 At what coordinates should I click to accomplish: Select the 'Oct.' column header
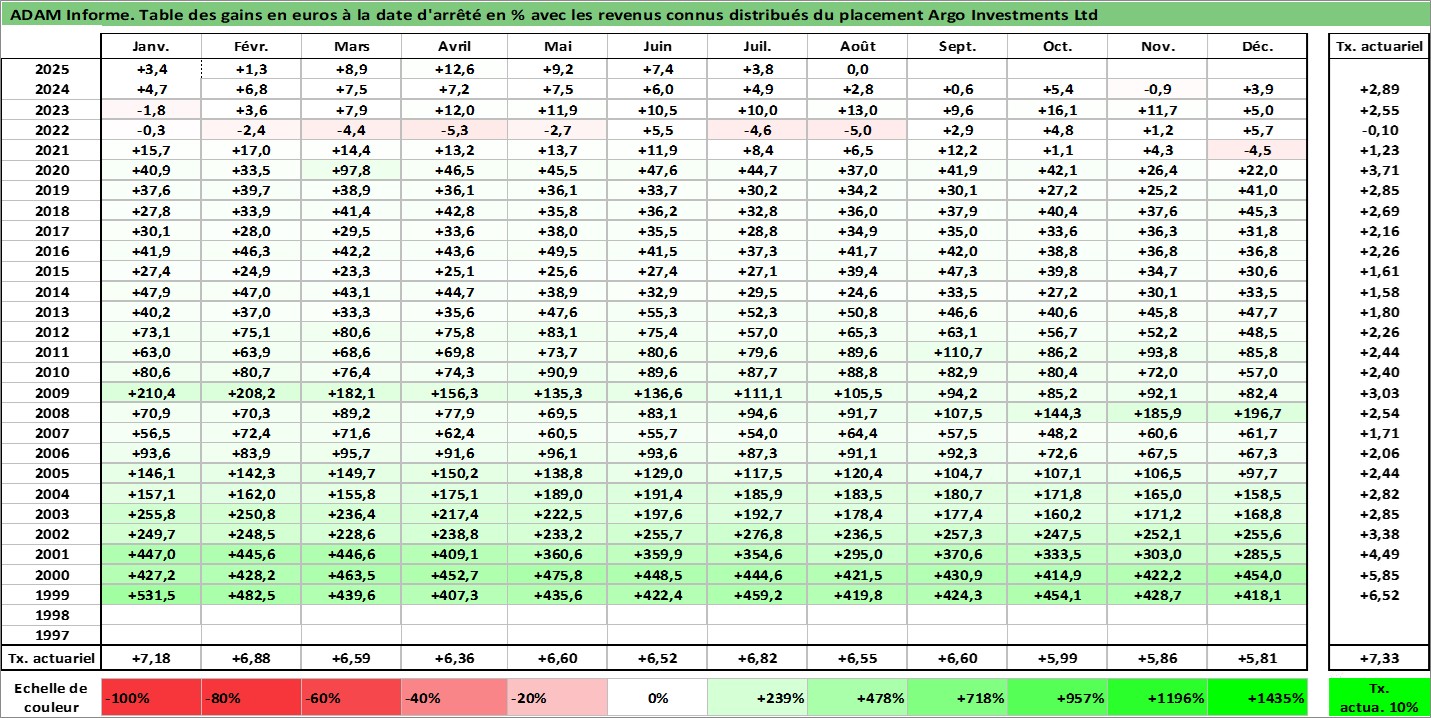[x=1057, y=47]
